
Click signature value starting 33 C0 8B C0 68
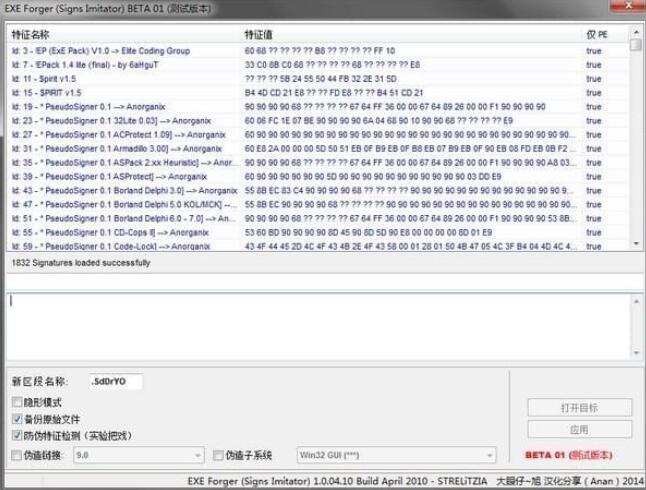(x=332, y=65)
